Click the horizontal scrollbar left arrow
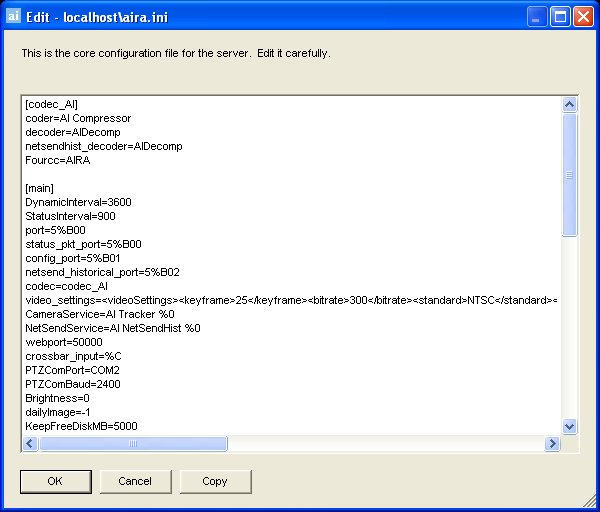The width and height of the screenshot is (600, 512). click(x=29, y=443)
